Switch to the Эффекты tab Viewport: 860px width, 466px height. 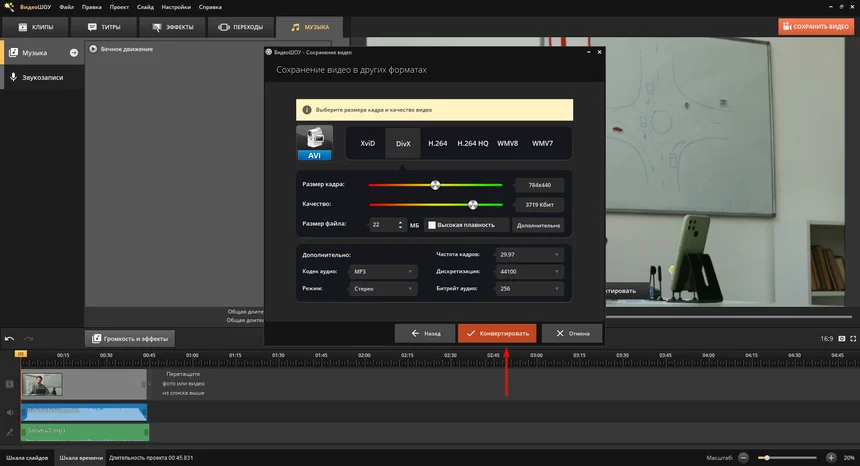click(x=173, y=27)
